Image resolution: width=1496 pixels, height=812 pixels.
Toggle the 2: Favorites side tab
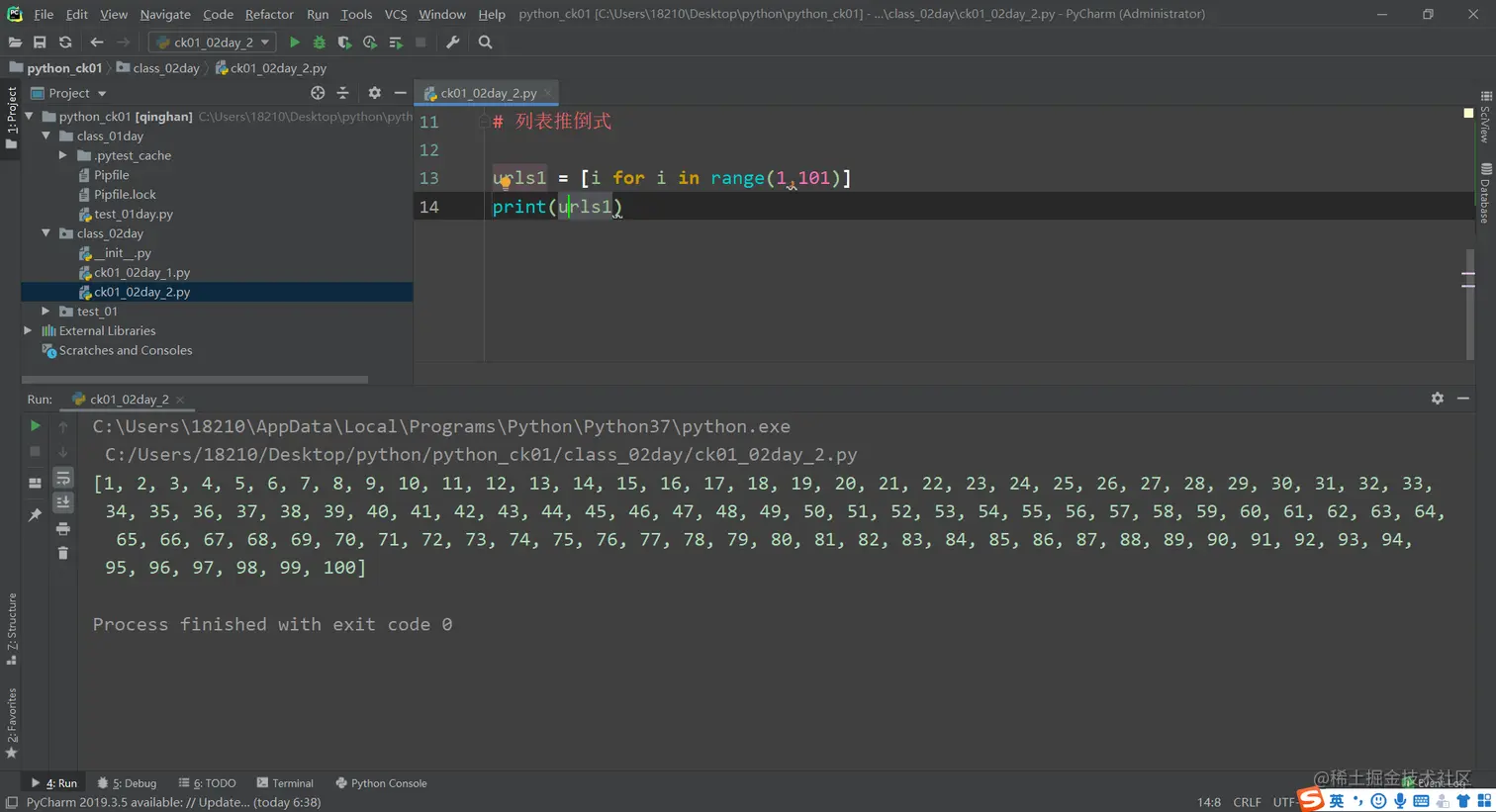pos(11,723)
